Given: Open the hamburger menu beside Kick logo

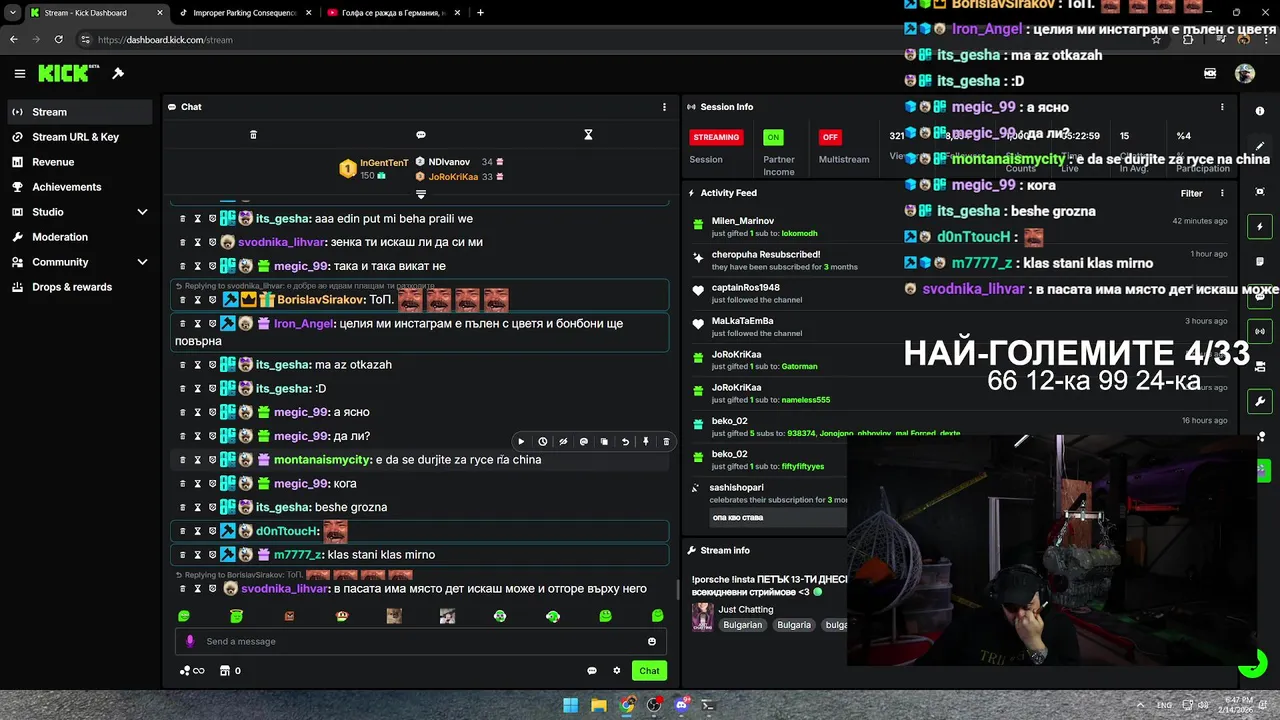Looking at the screenshot, I should (20, 73).
